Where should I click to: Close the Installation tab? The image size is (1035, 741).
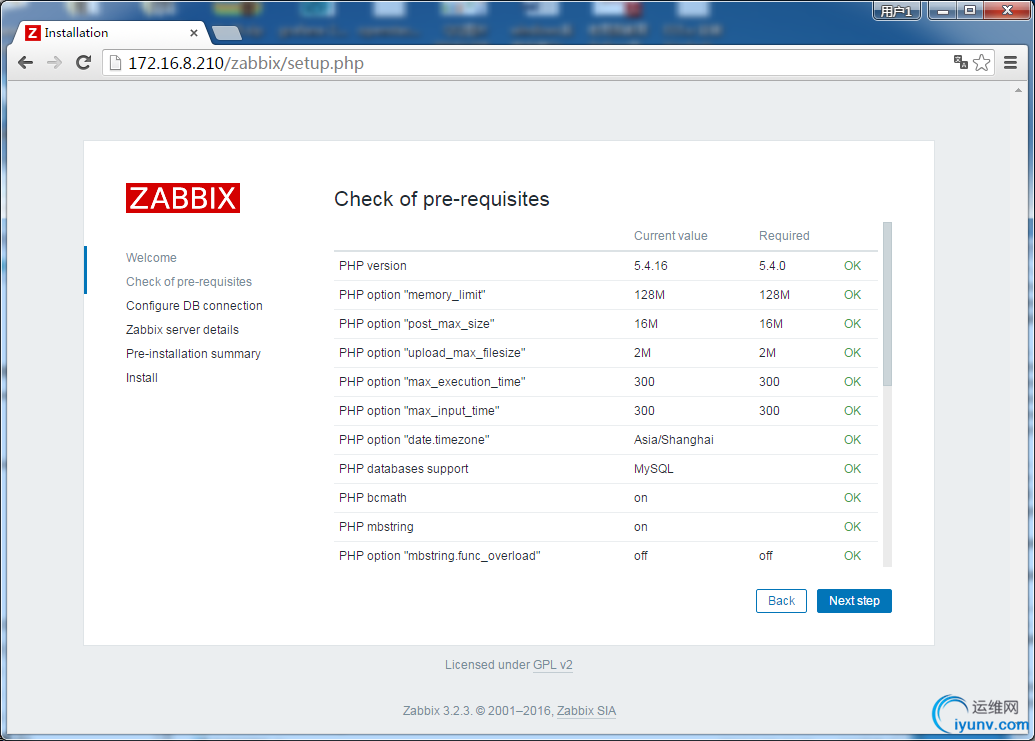pyautogui.click(x=193, y=33)
